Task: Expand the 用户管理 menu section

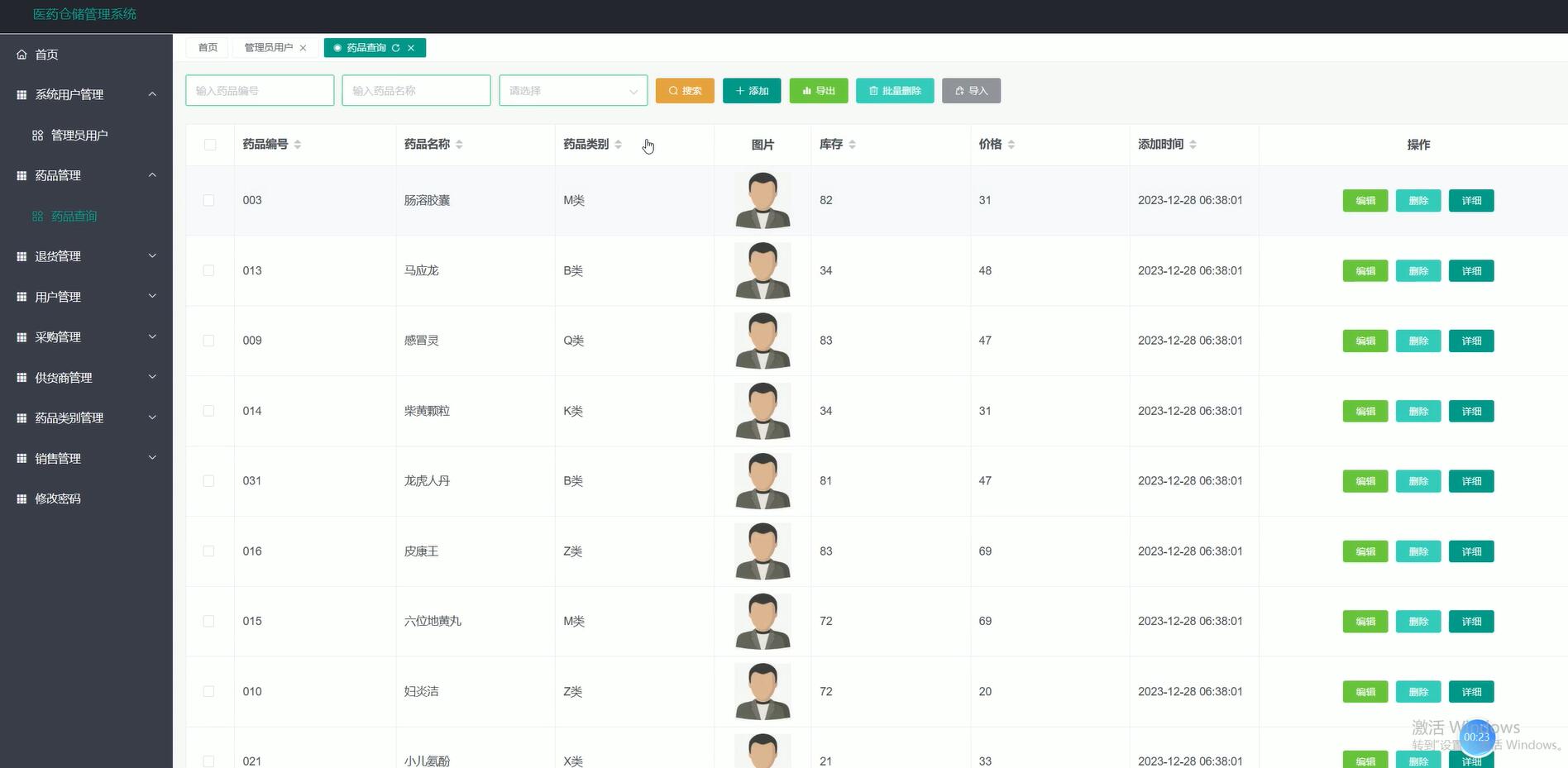Action: pyautogui.click(x=151, y=296)
